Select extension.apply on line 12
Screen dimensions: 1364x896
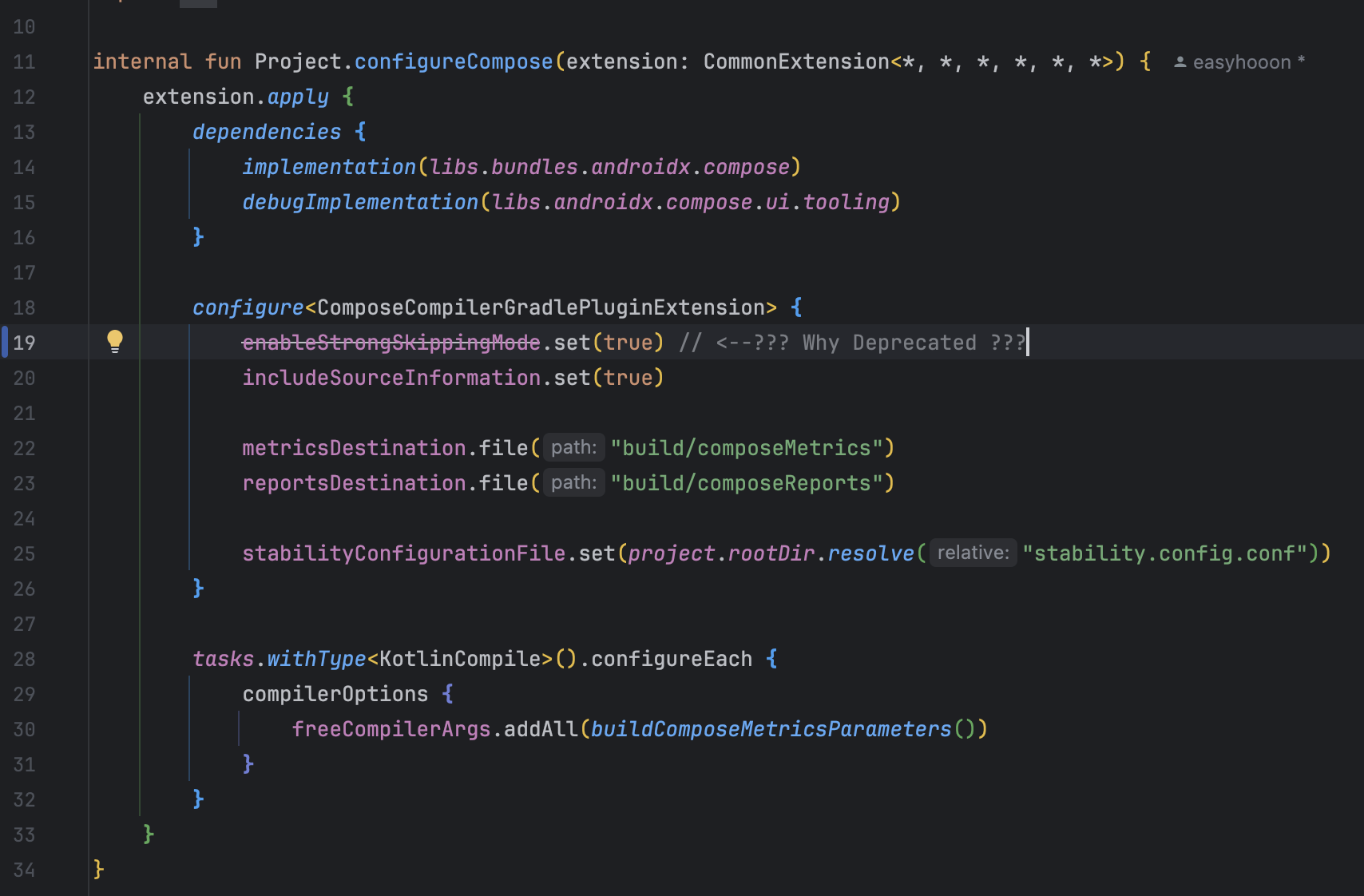(236, 97)
